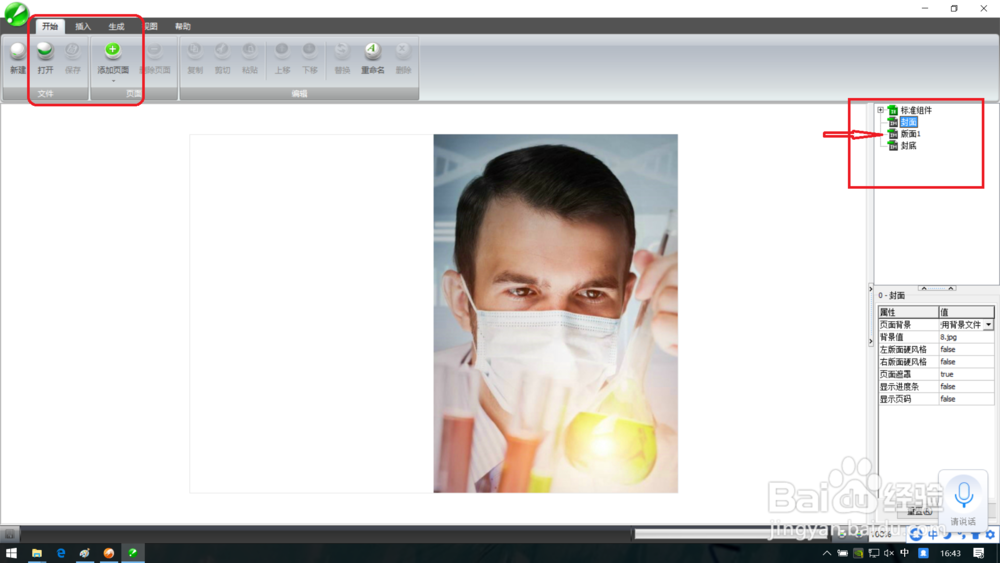
Task: Click the 页面遮罩 true value
Action: coord(966,374)
